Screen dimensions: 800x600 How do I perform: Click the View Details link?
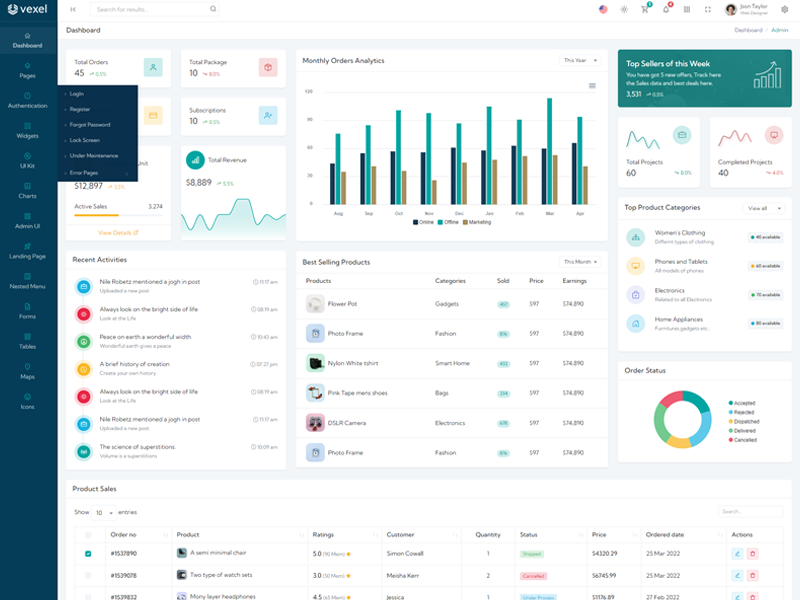tap(118, 232)
